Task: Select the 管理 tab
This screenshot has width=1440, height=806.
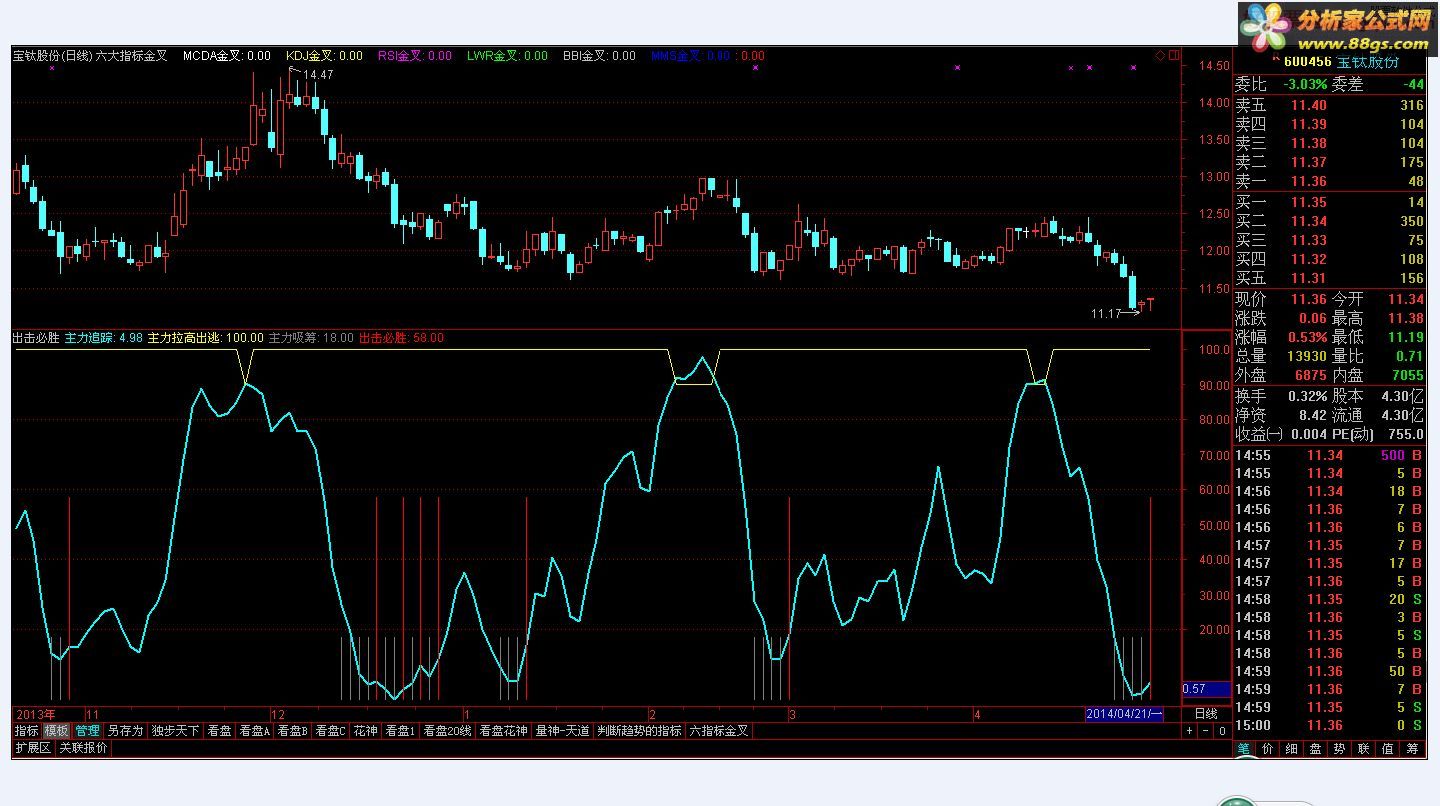Action: pos(87,731)
